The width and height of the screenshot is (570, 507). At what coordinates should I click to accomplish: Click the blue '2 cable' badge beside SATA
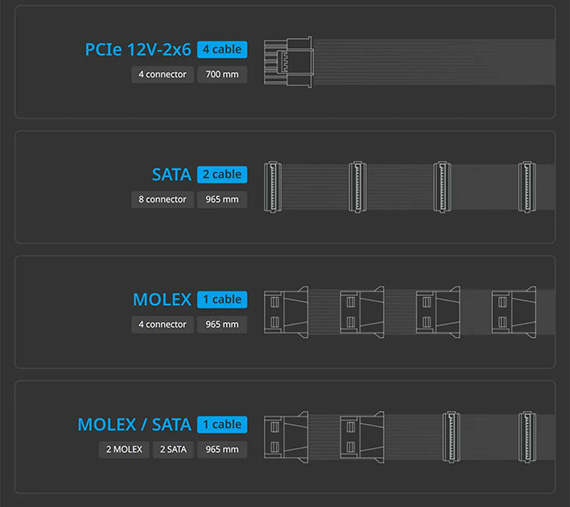222,174
